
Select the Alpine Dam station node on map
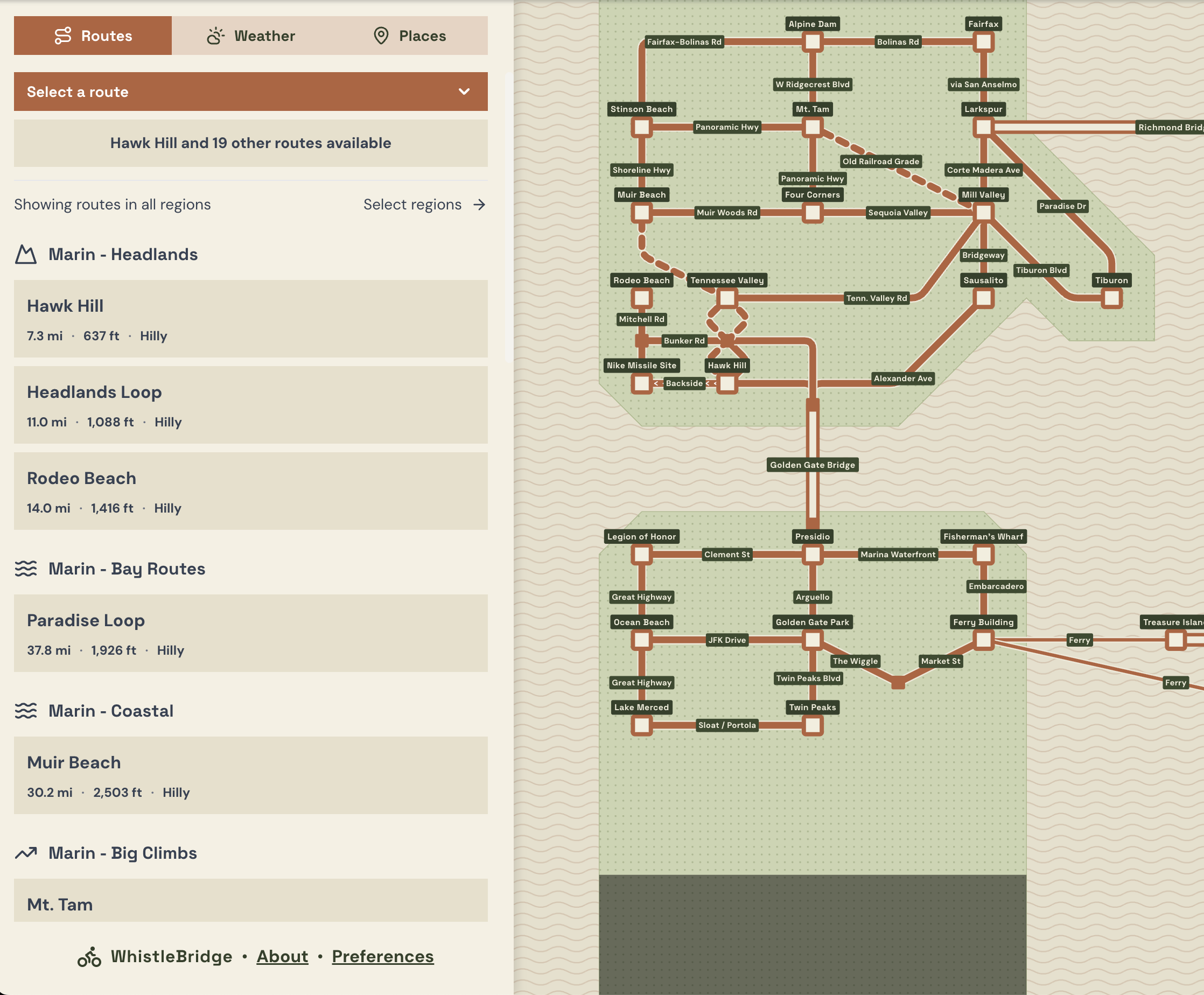(813, 42)
